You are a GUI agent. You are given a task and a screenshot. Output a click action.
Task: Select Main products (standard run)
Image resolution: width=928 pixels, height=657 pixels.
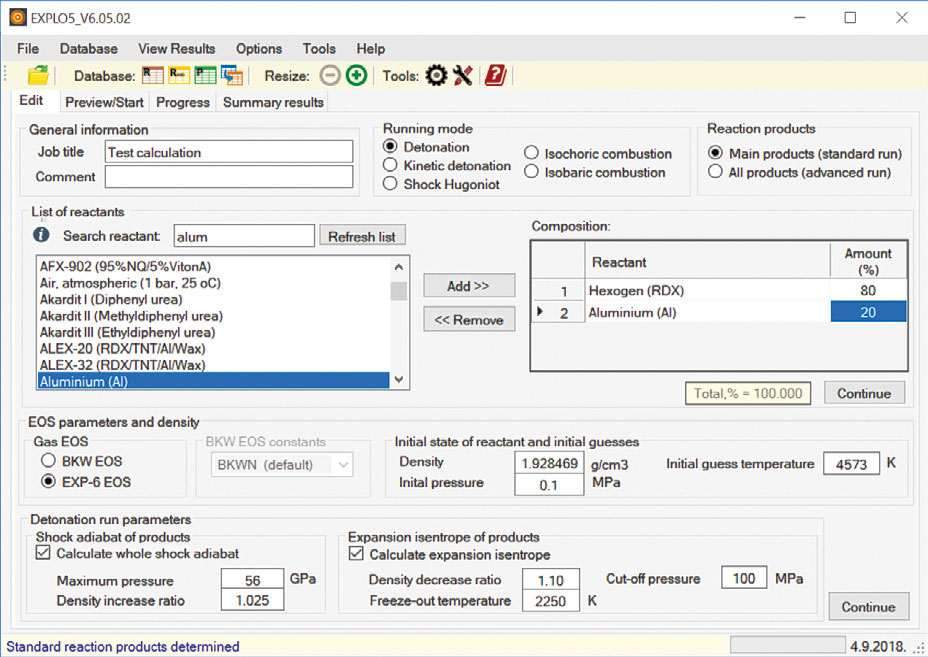pos(716,153)
